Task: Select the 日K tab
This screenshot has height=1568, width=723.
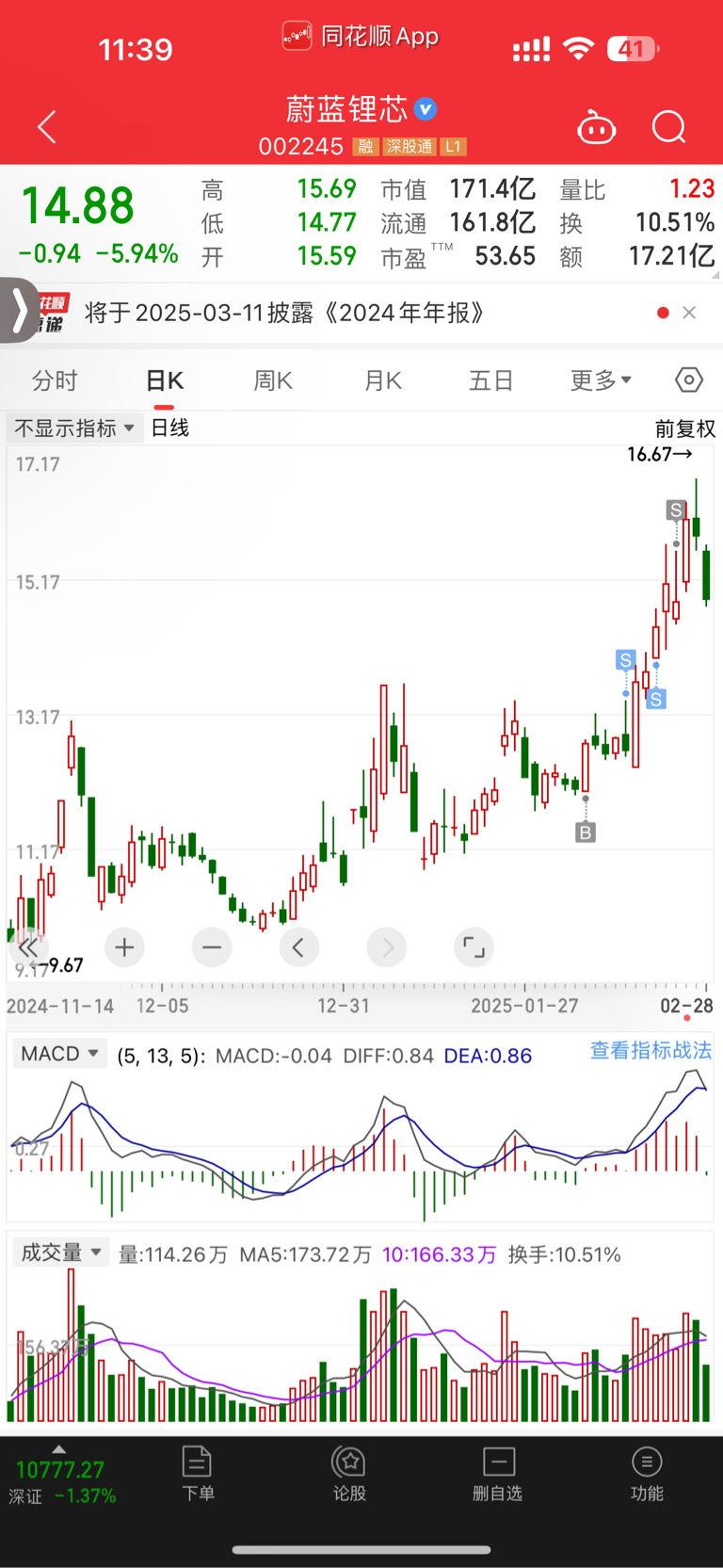Action: coord(164,380)
